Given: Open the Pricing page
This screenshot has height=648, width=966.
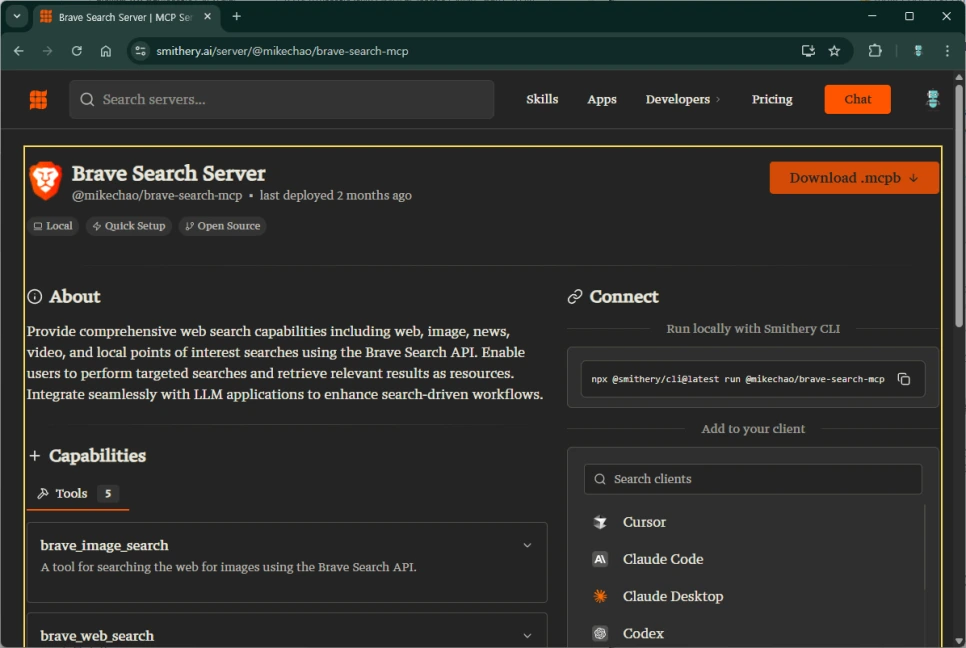Looking at the screenshot, I should coord(772,99).
